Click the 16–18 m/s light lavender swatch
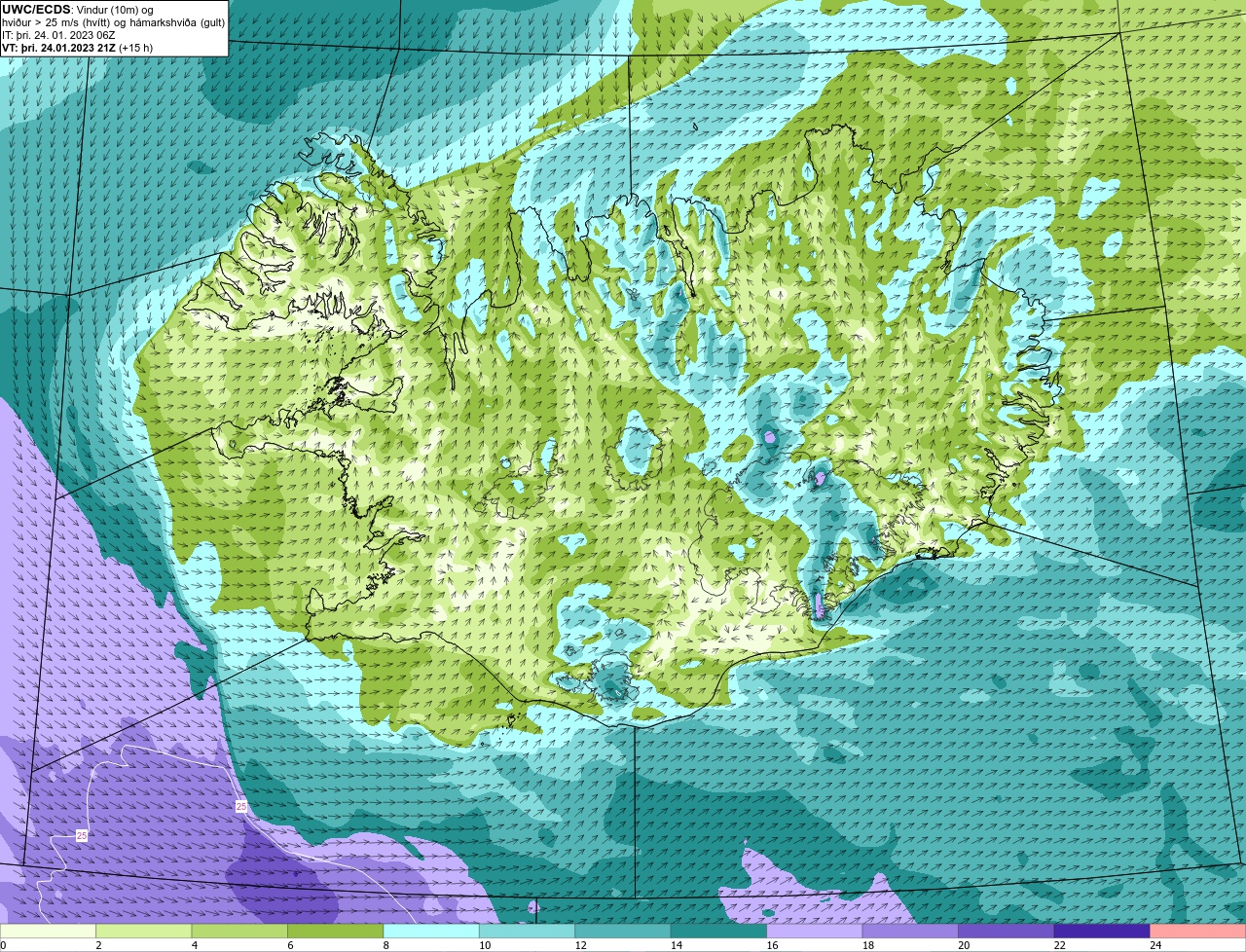1246x952 pixels. click(814, 931)
